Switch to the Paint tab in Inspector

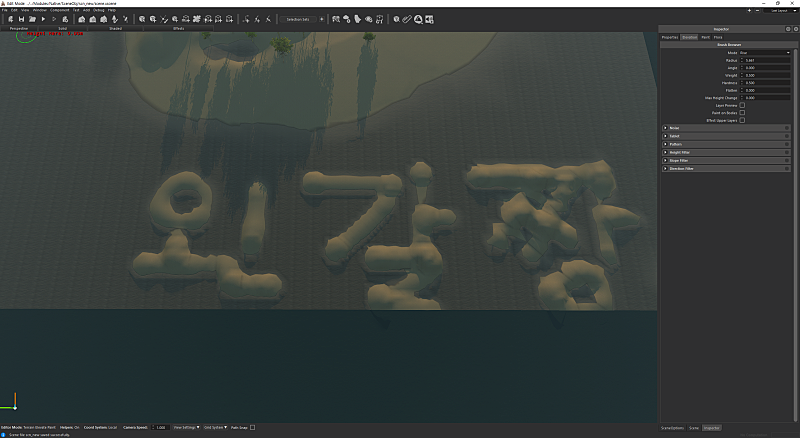click(x=705, y=37)
